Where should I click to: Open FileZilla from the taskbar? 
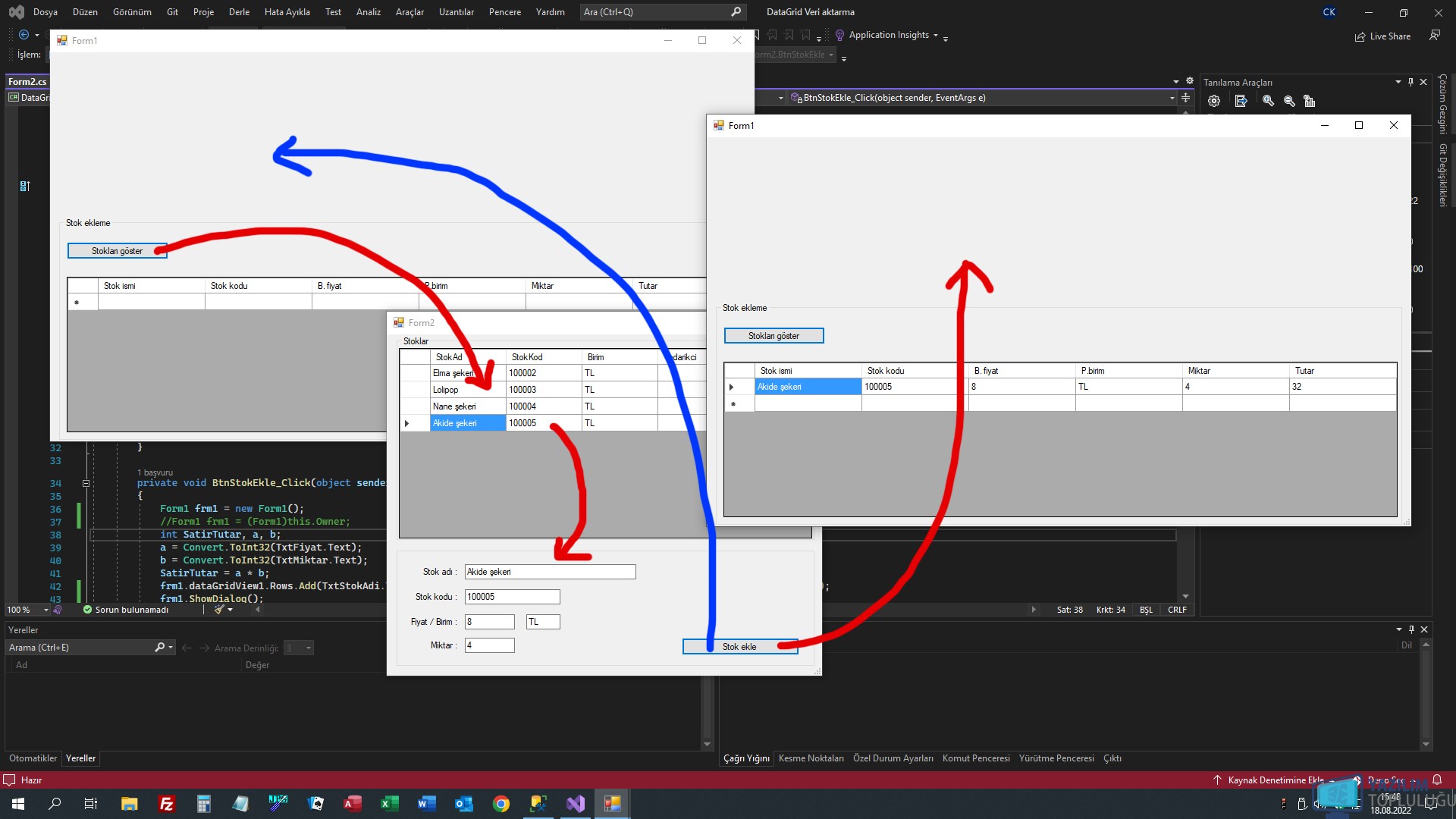click(167, 804)
